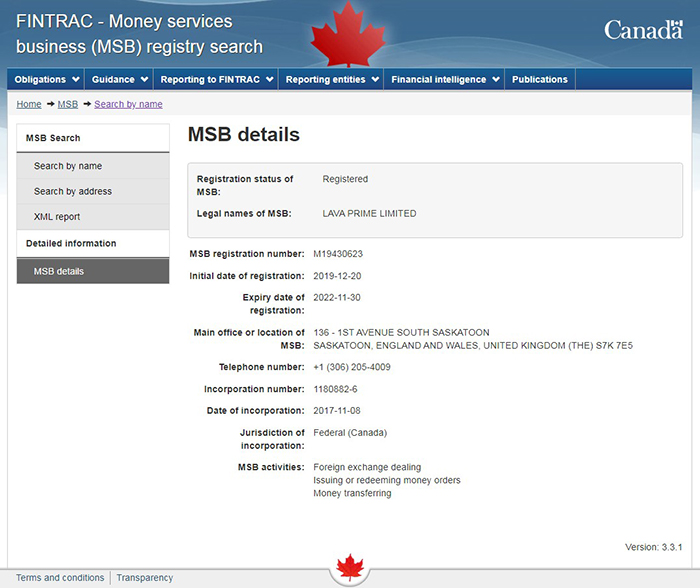Click the MSB registration number label
Image resolution: width=700 pixels, height=588 pixels.
click(x=247, y=254)
